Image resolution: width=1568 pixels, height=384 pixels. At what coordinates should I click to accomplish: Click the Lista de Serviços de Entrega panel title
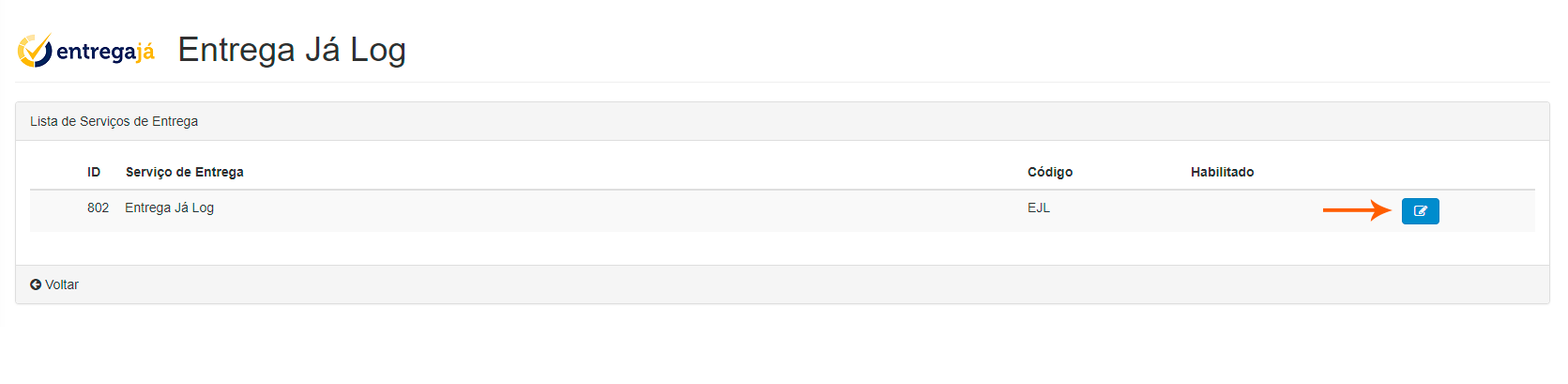[114, 121]
